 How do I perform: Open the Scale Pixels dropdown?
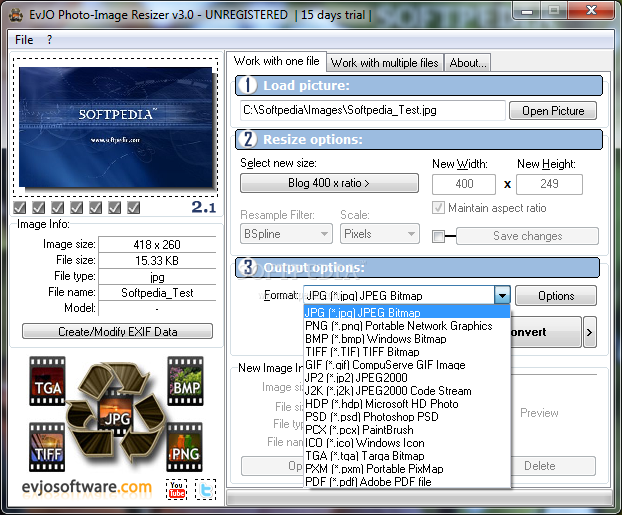[380, 234]
